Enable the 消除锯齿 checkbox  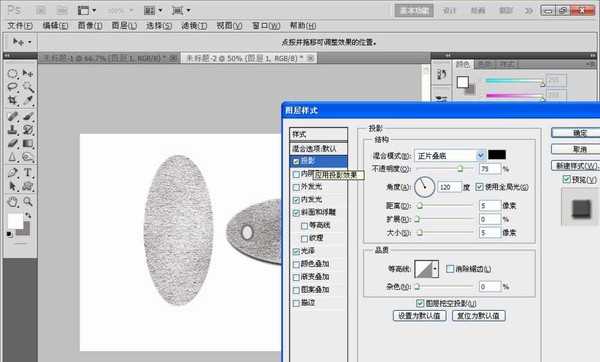[450, 269]
